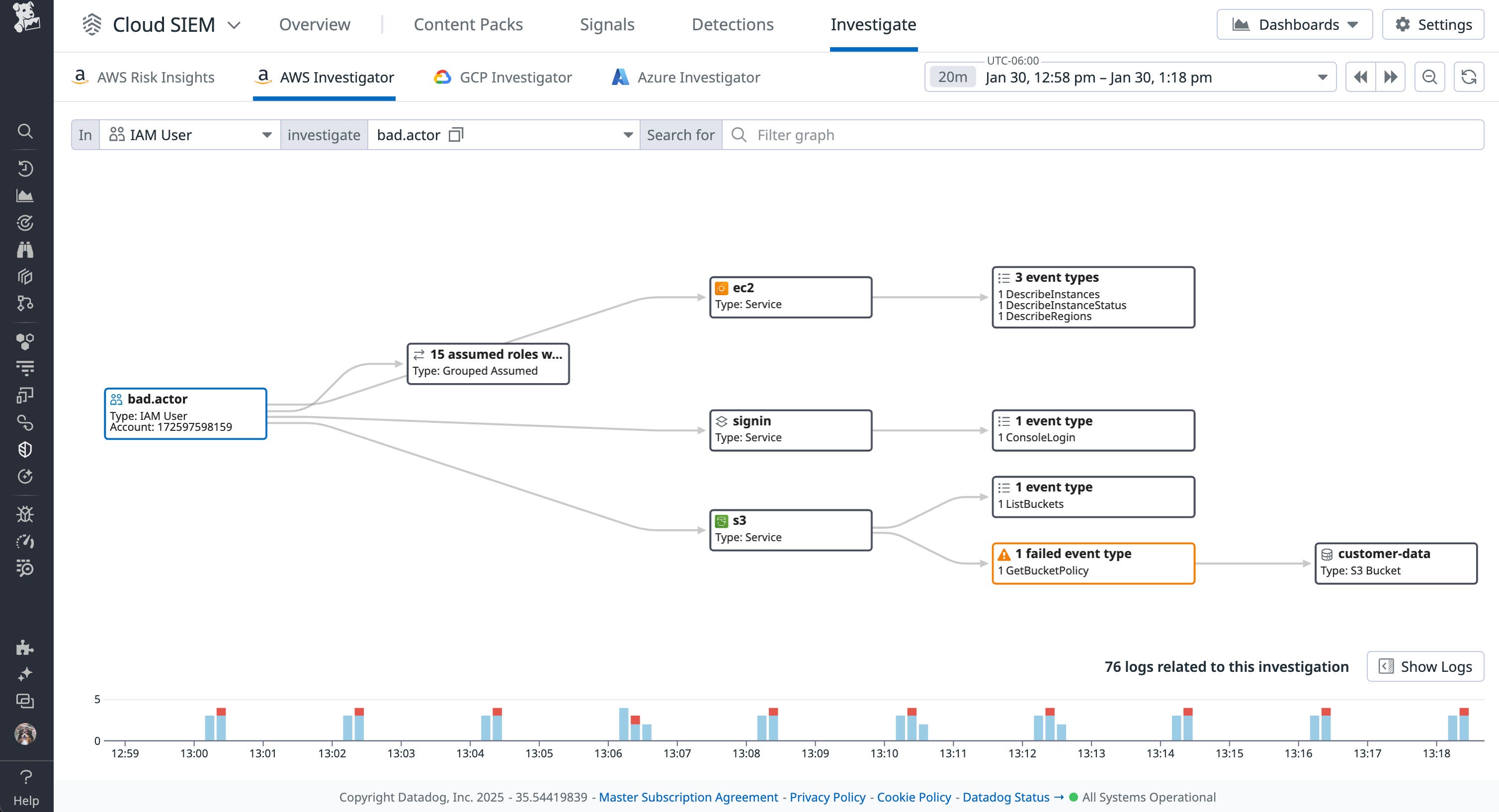Select the Security shield icon in the sidebar

[26, 448]
